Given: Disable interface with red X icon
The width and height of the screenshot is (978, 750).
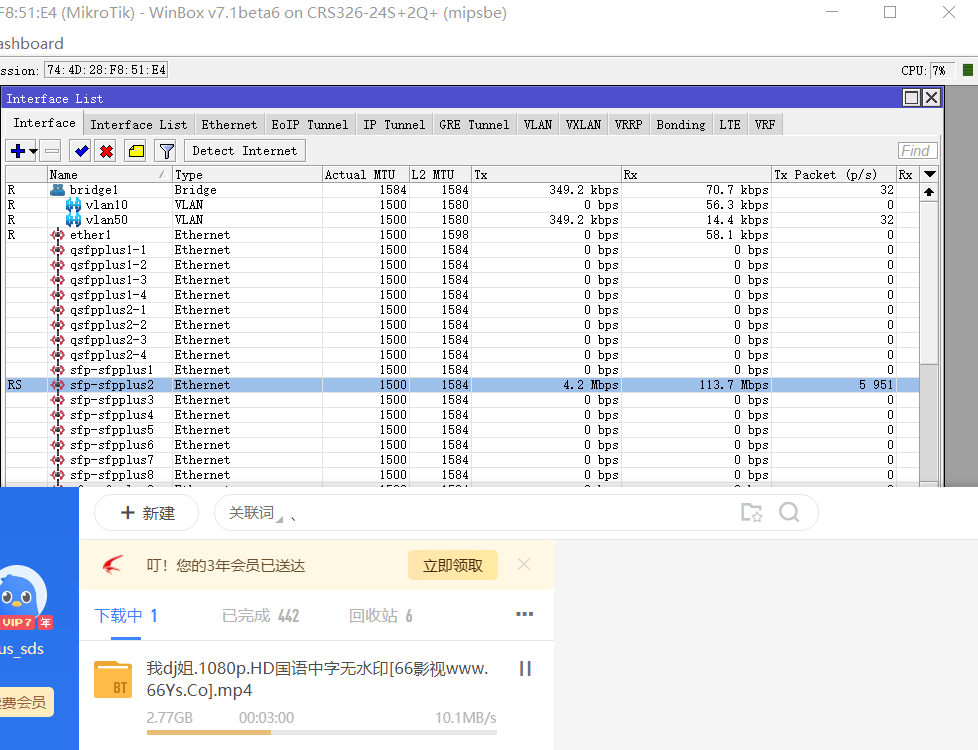Looking at the screenshot, I should [x=106, y=151].
